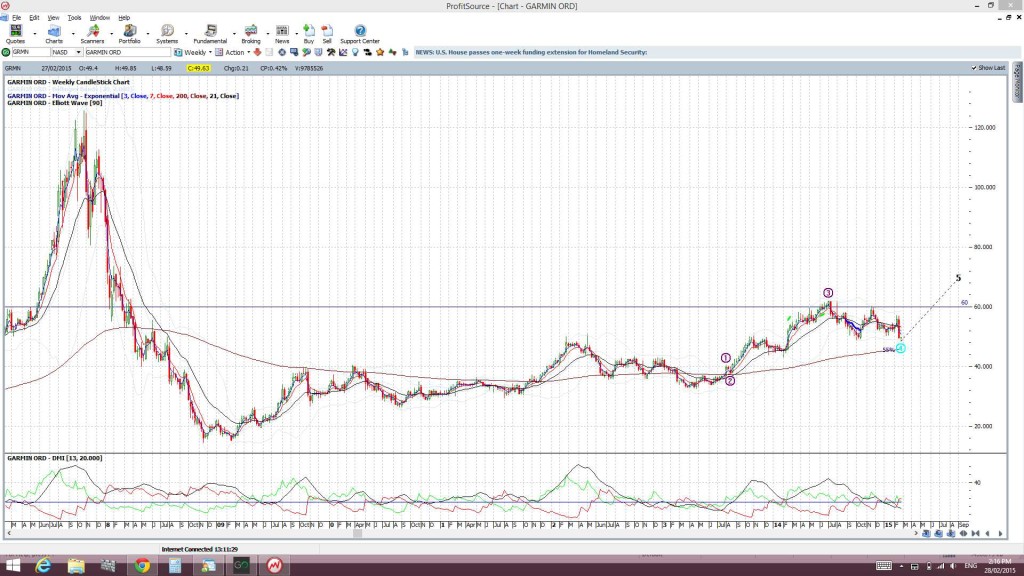1024x576 pixels.
Task: Open the Charts module
Action: pyautogui.click(x=54, y=34)
